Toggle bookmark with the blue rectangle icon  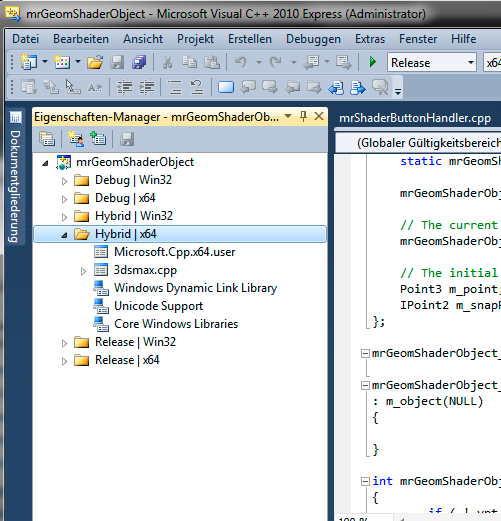[x=226, y=87]
